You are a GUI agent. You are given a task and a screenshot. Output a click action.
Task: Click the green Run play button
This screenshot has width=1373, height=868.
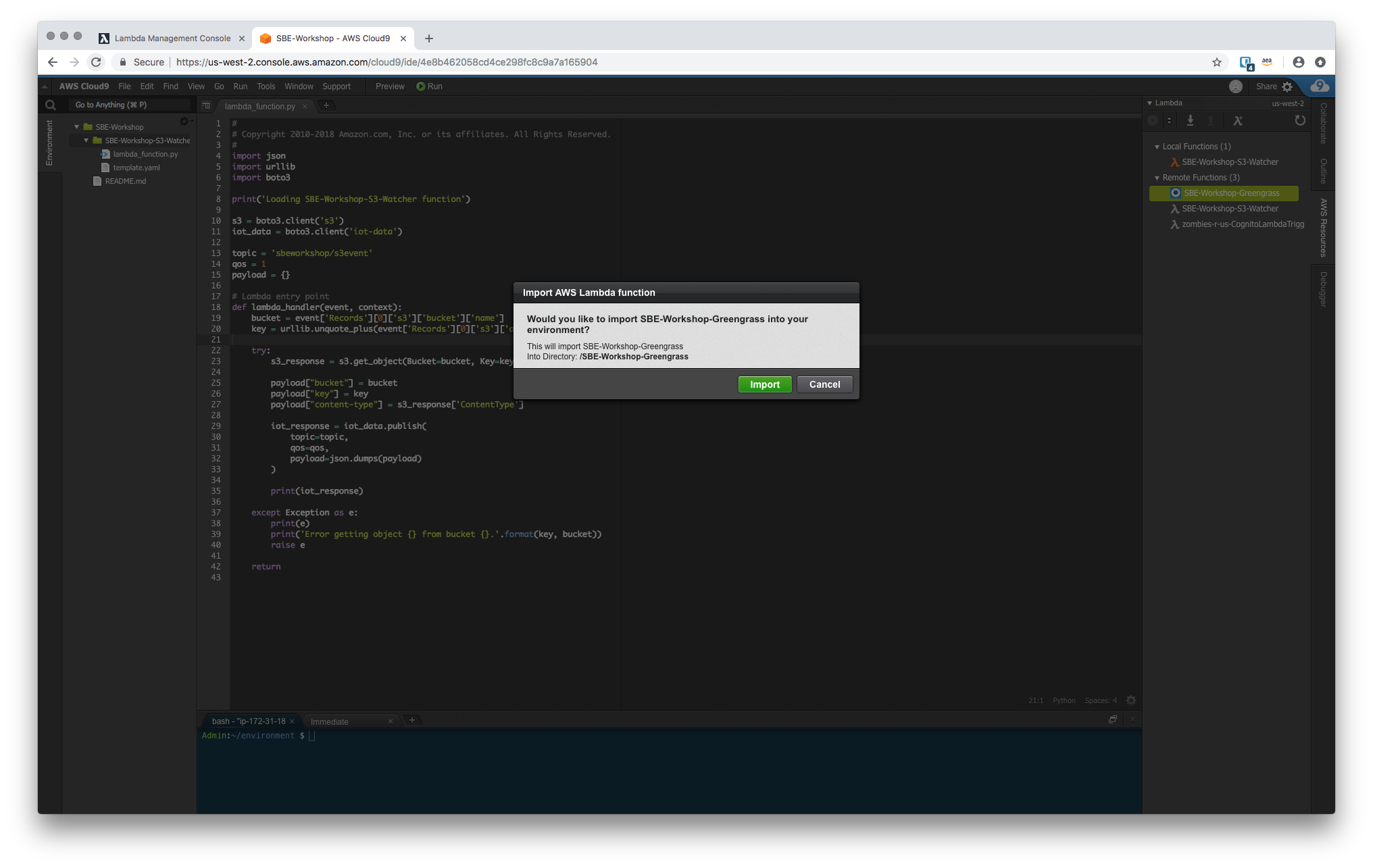[429, 86]
